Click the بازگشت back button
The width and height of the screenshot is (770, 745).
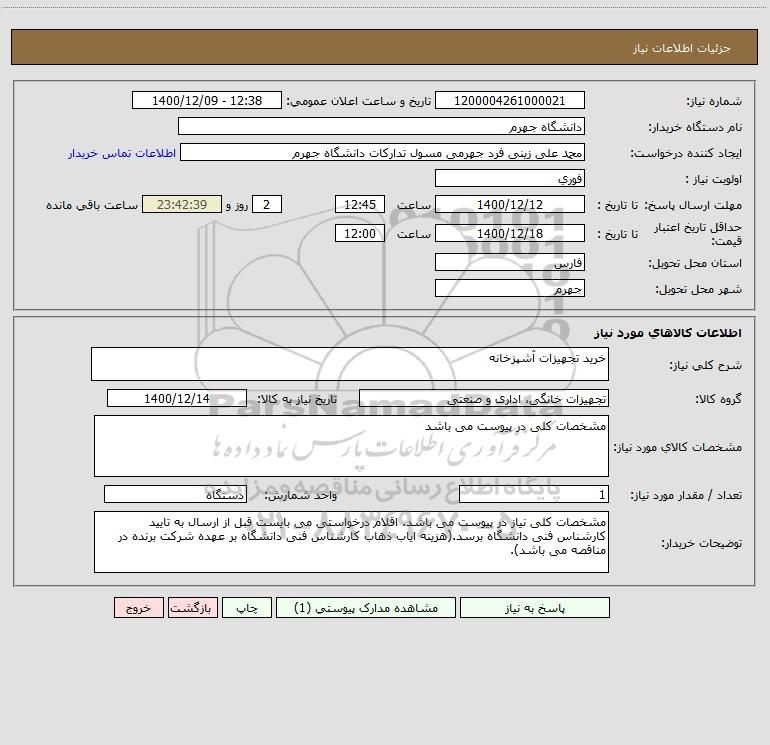192,608
